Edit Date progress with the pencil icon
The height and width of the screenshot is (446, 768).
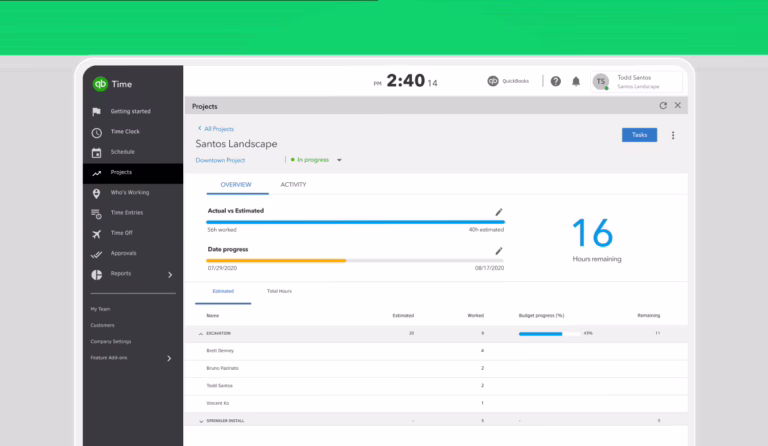click(499, 250)
